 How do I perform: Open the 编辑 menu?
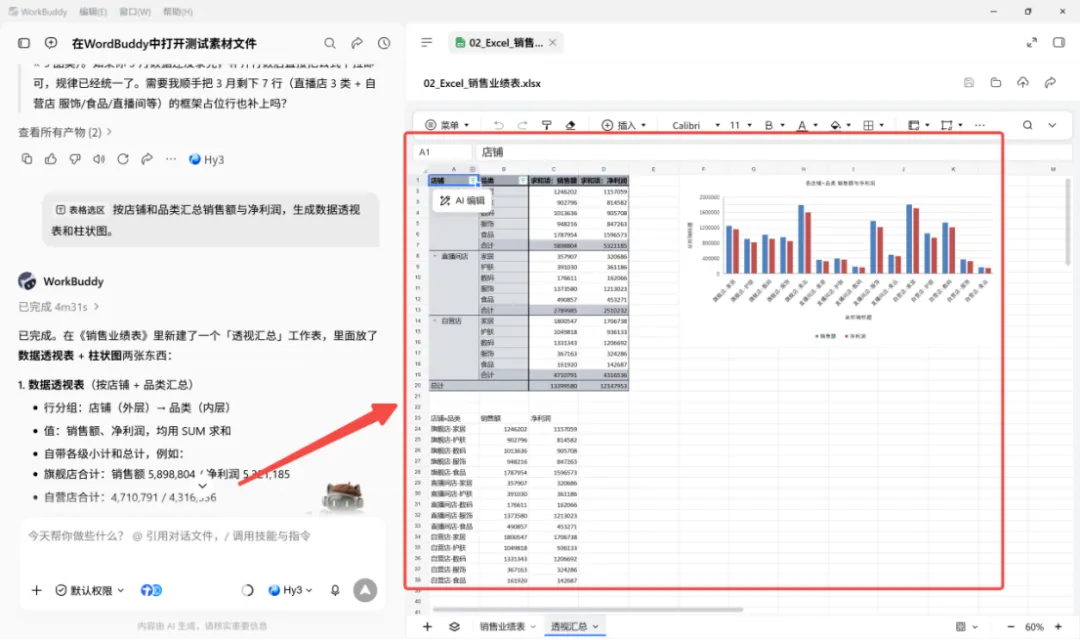coord(93,12)
